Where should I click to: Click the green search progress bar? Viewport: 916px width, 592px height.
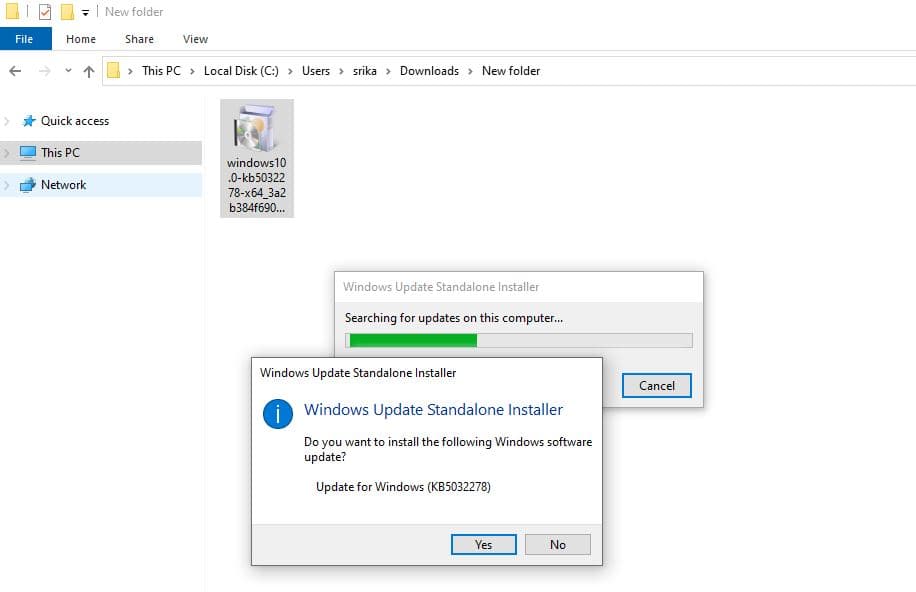pyautogui.click(x=410, y=340)
